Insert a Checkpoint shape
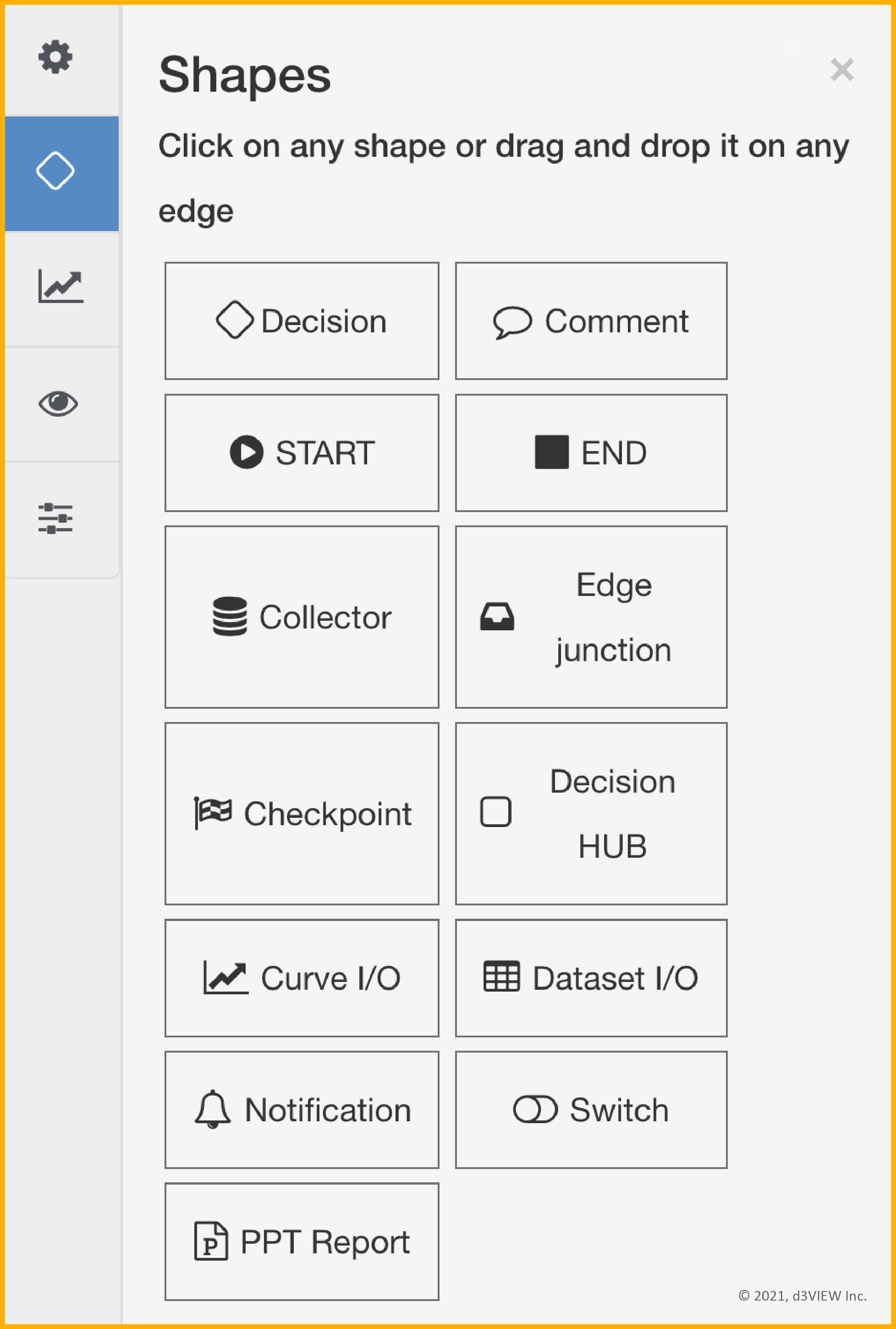The height and width of the screenshot is (1329, 896). click(x=301, y=813)
